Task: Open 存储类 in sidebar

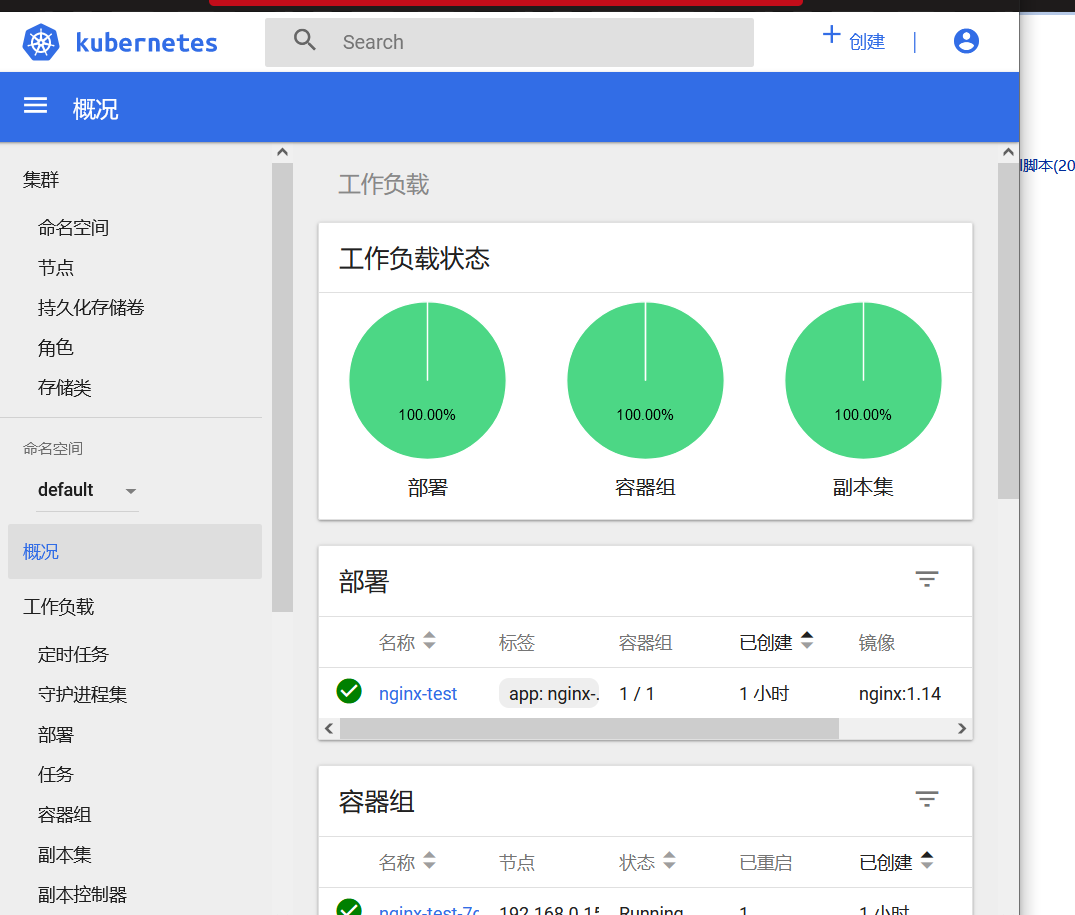Action: pos(64,388)
